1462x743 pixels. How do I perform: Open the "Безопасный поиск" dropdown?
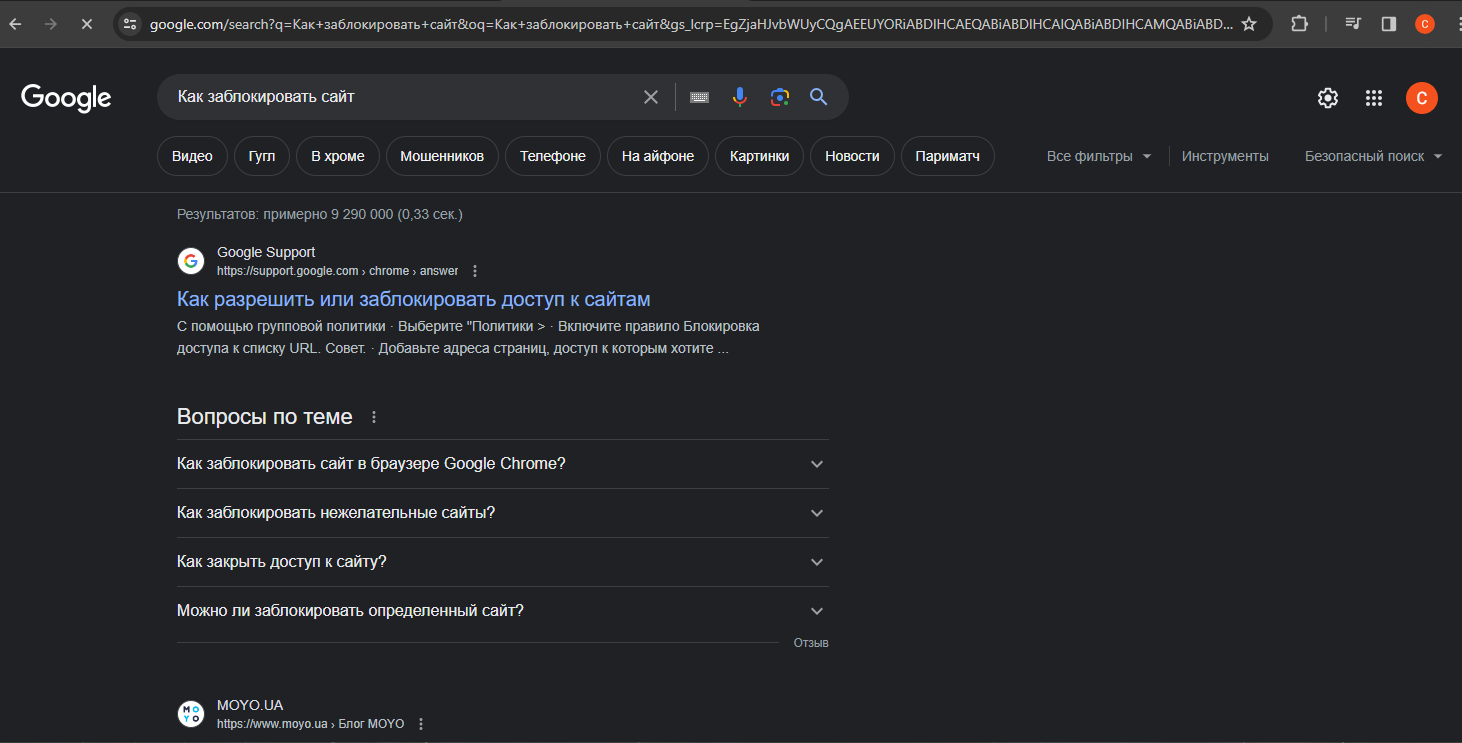[x=1373, y=156]
